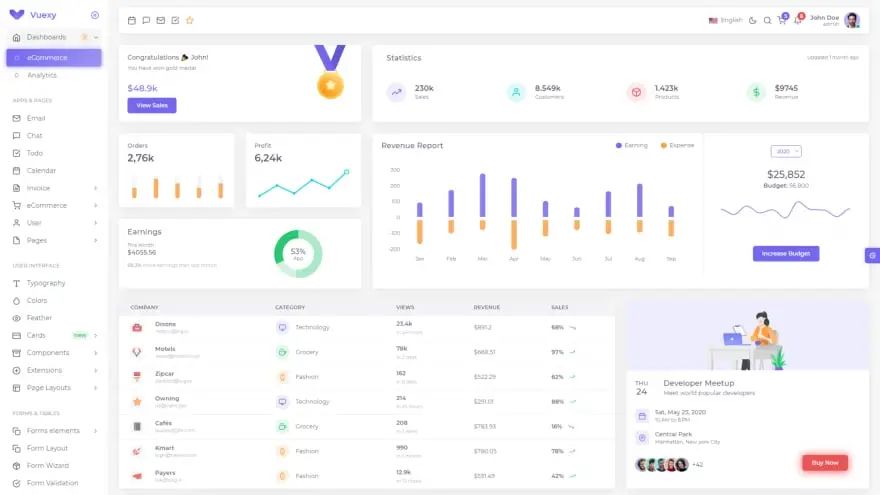This screenshot has height=495, width=880.
Task: Open Analytics dashboard in sidebar
Action: (x=54, y=75)
